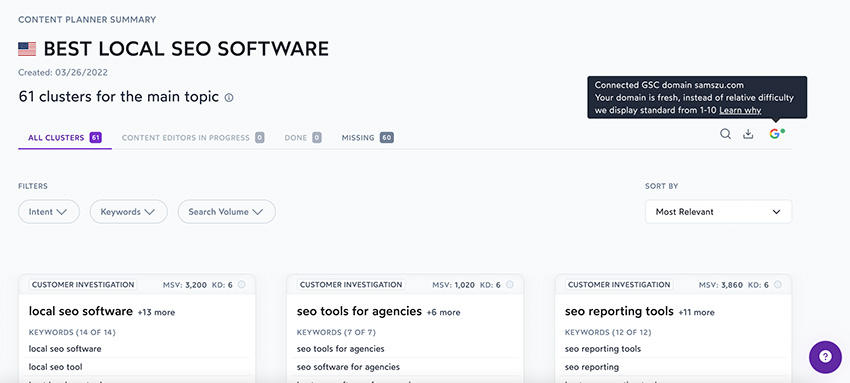Open the Most Relevant sort dropdown
The height and width of the screenshot is (383, 850).
tap(718, 212)
